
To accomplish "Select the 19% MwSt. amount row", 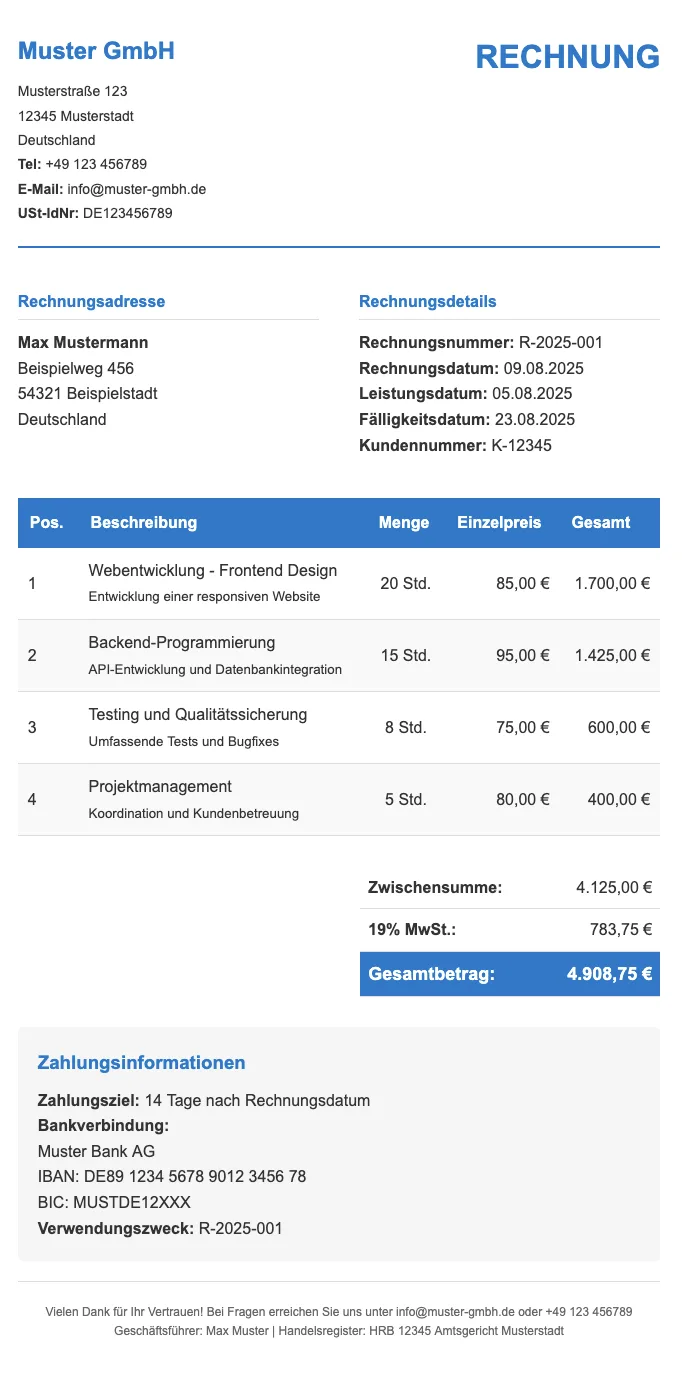I will click(510, 930).
